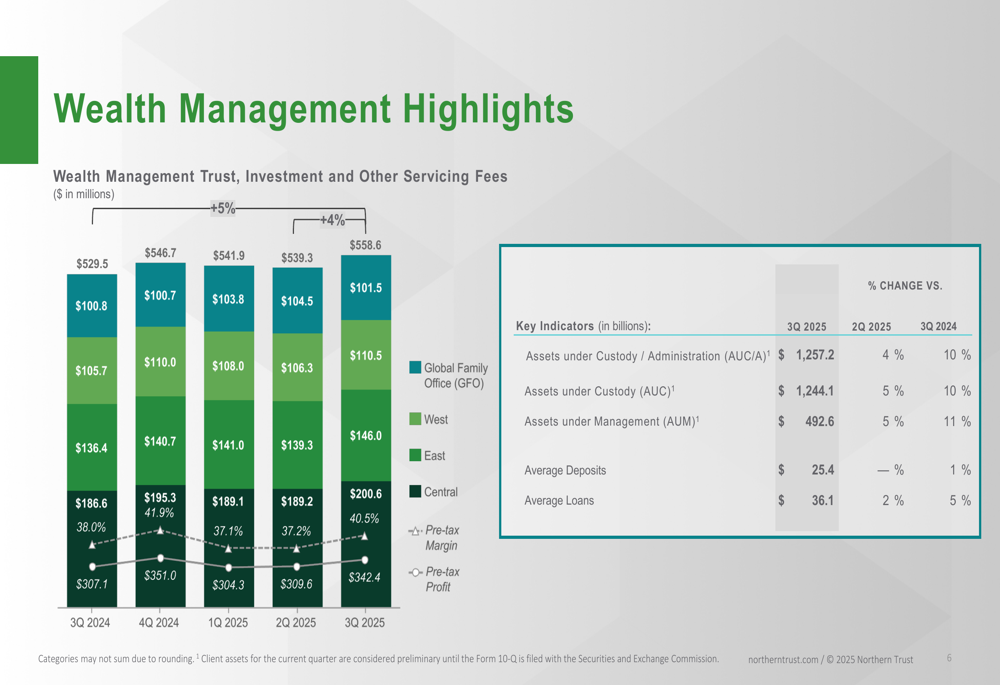Click the 2Q 2025 column header in the table
1000x685 pixels.
click(x=871, y=327)
